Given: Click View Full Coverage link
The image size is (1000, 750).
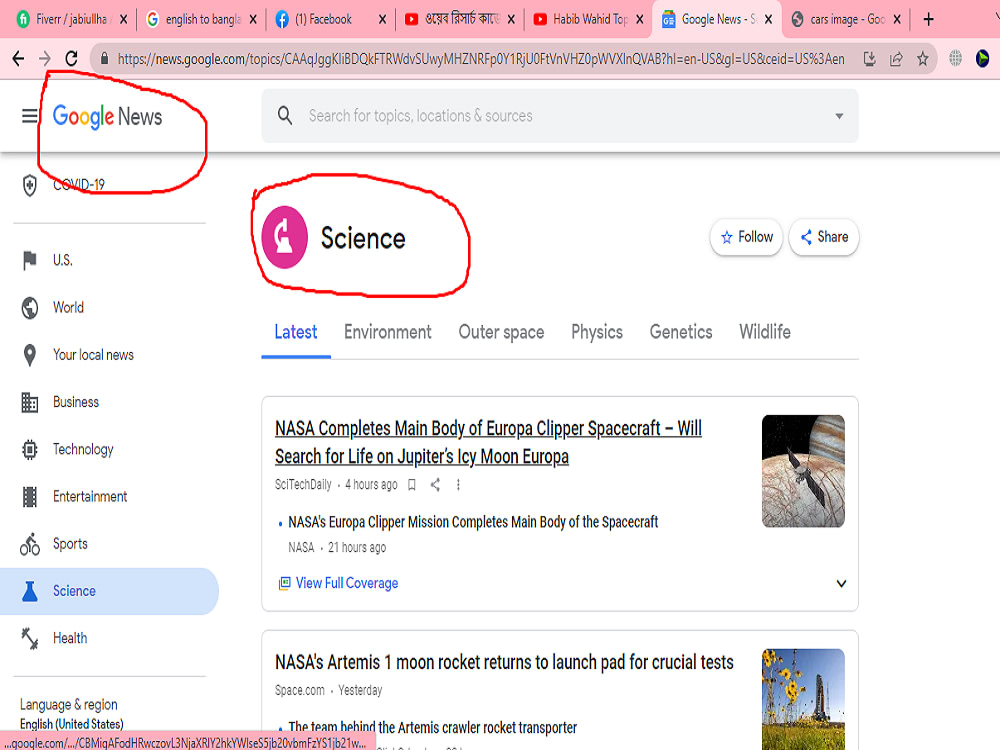Looking at the screenshot, I should [347, 583].
